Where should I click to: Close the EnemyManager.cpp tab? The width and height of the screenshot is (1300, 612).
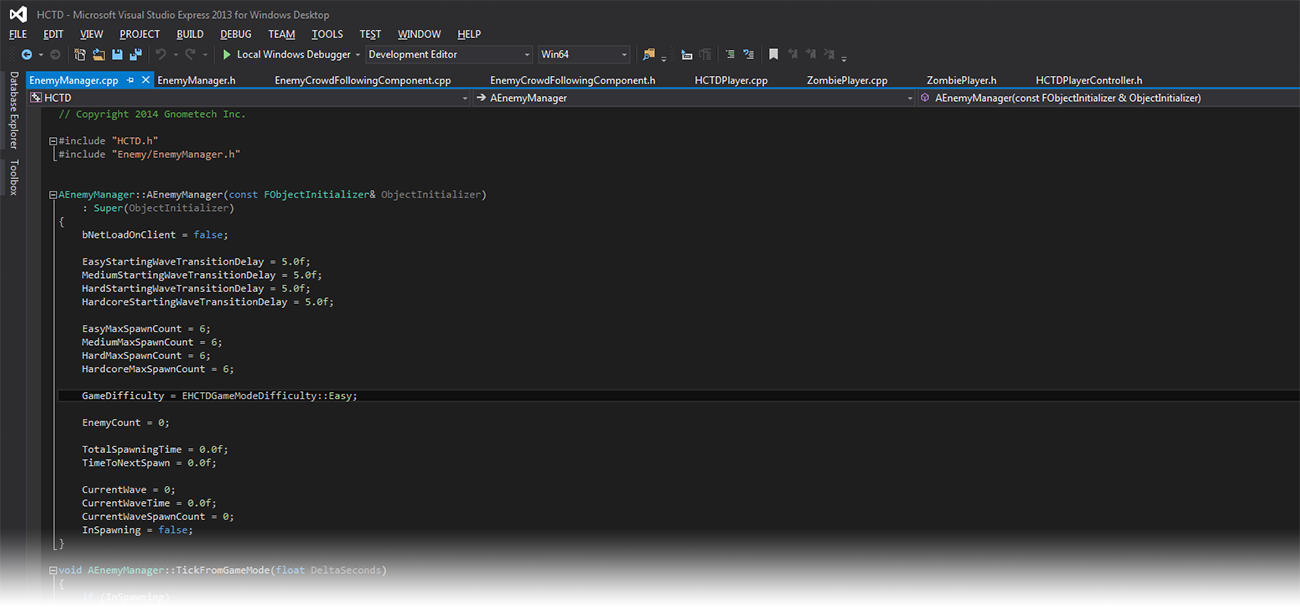point(146,80)
